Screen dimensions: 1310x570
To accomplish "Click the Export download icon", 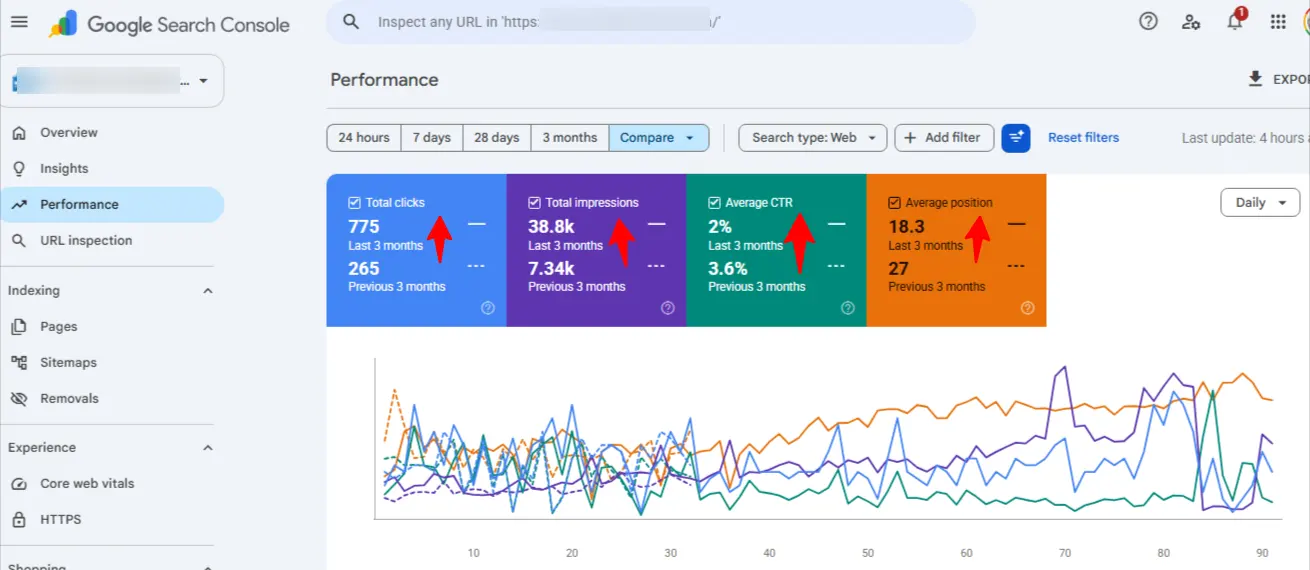I will point(1255,79).
